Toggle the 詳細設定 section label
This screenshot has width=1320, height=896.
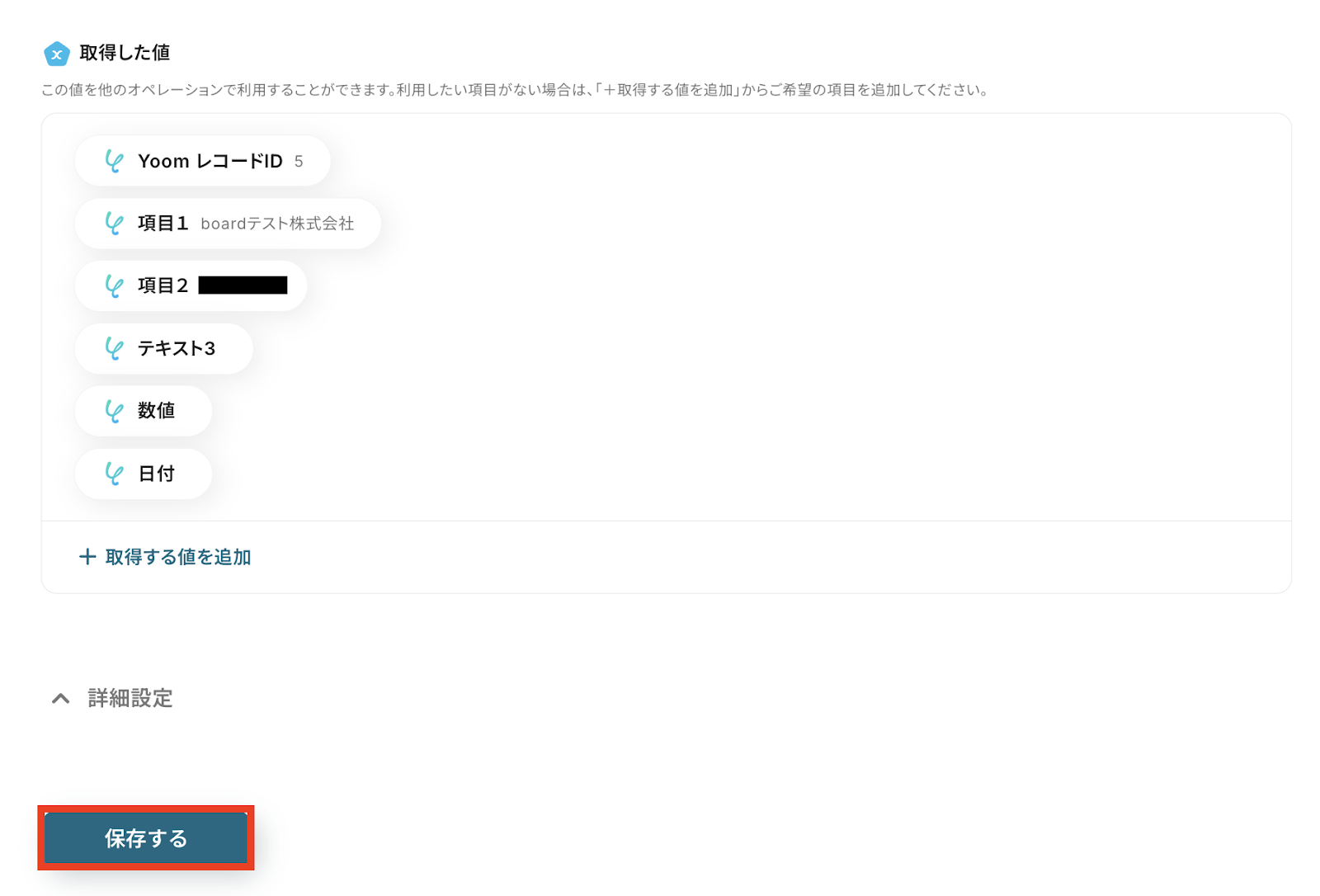click(x=130, y=699)
